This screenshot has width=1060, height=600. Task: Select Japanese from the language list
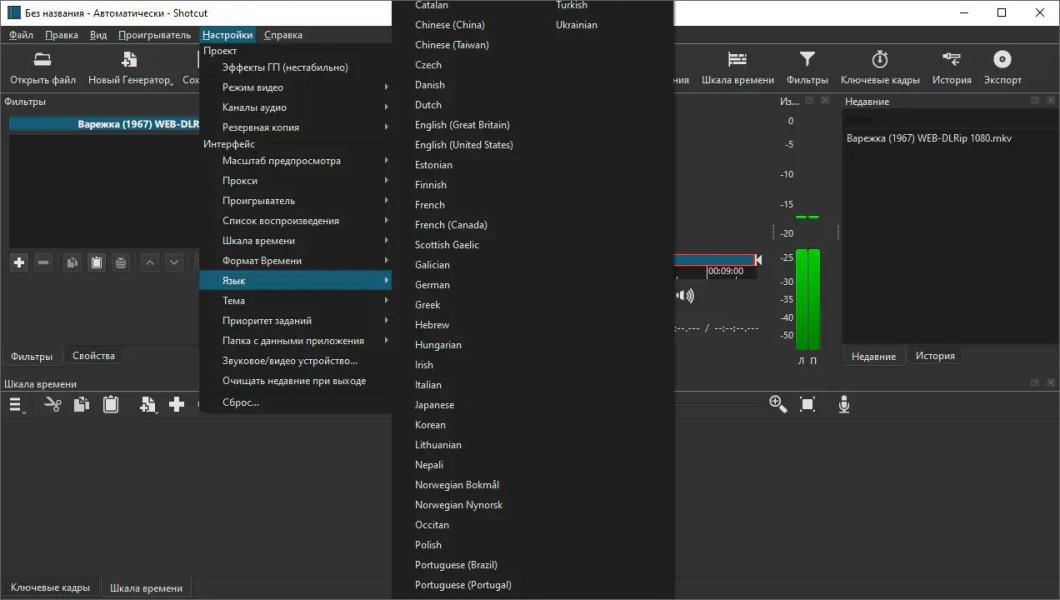434,405
